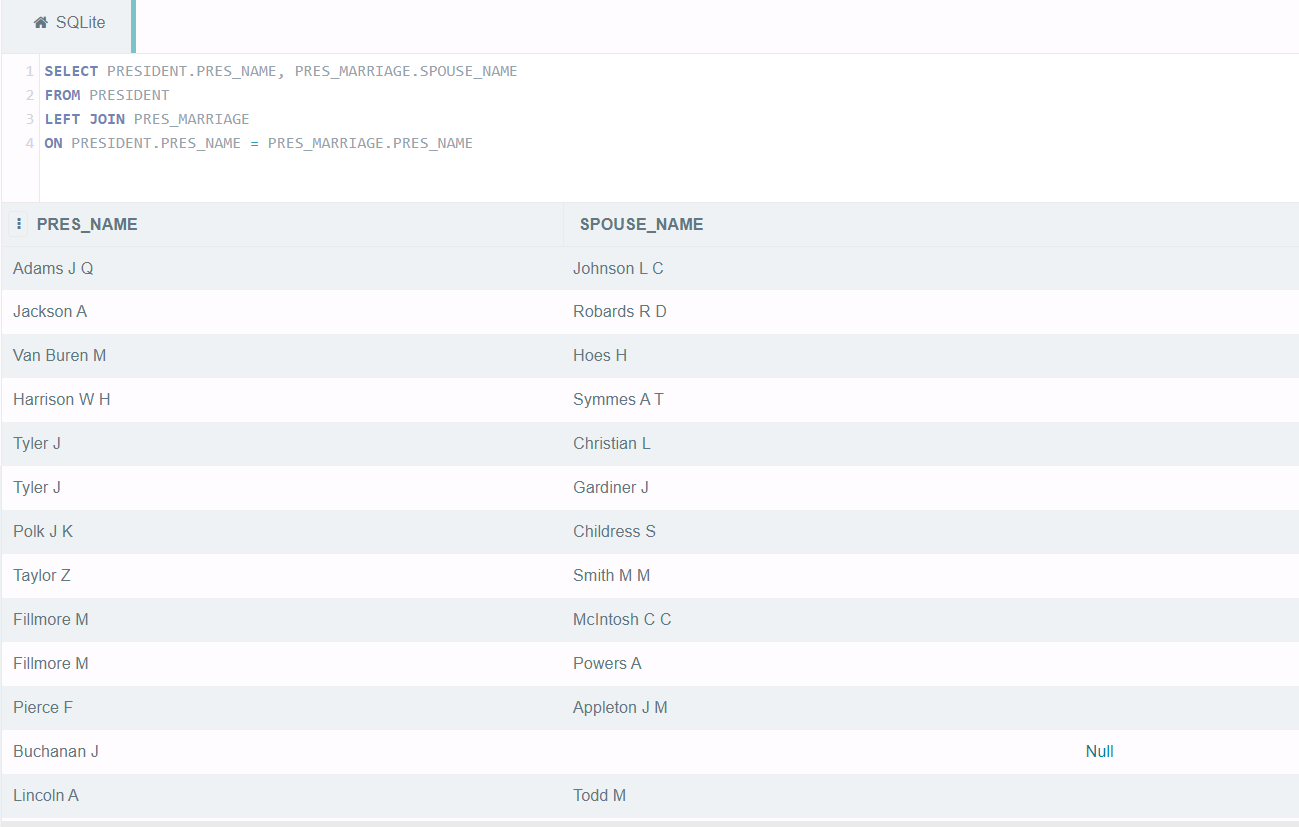This screenshot has width=1299, height=827.
Task: Place cursor on the FROM PRESIDENT line
Action: click(x=107, y=95)
